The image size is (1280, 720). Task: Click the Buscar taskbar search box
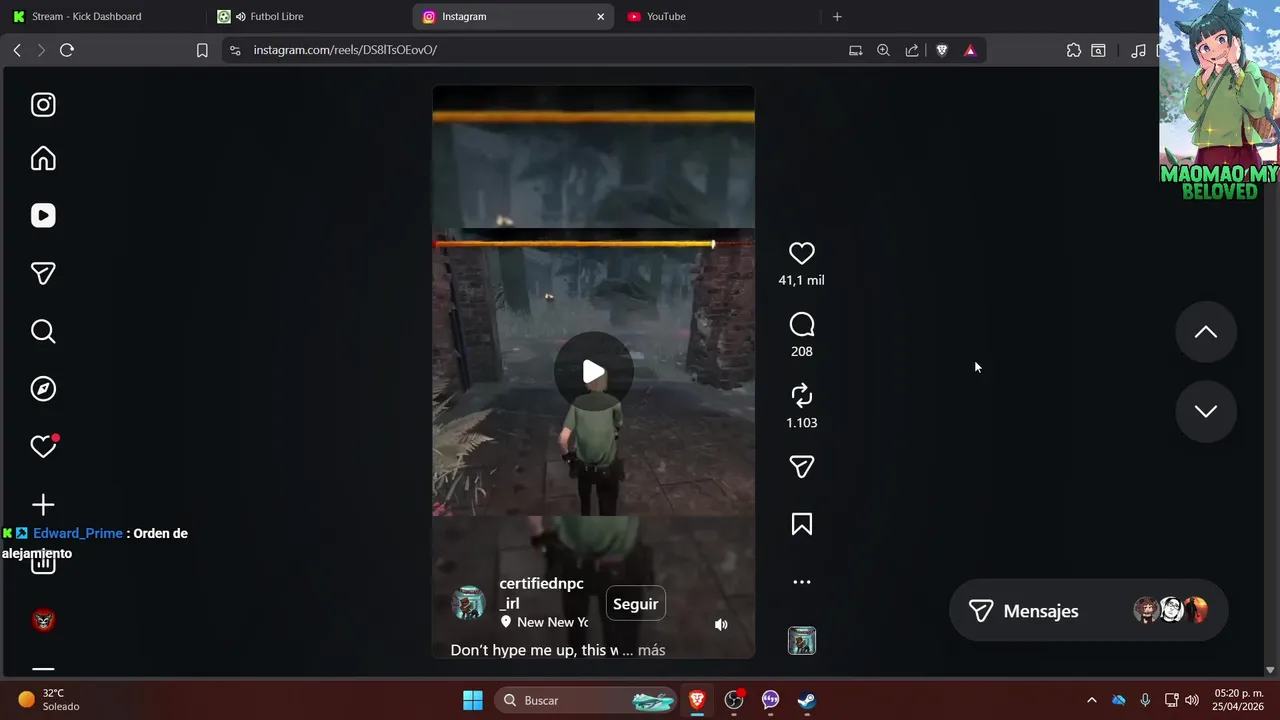[x=587, y=700]
